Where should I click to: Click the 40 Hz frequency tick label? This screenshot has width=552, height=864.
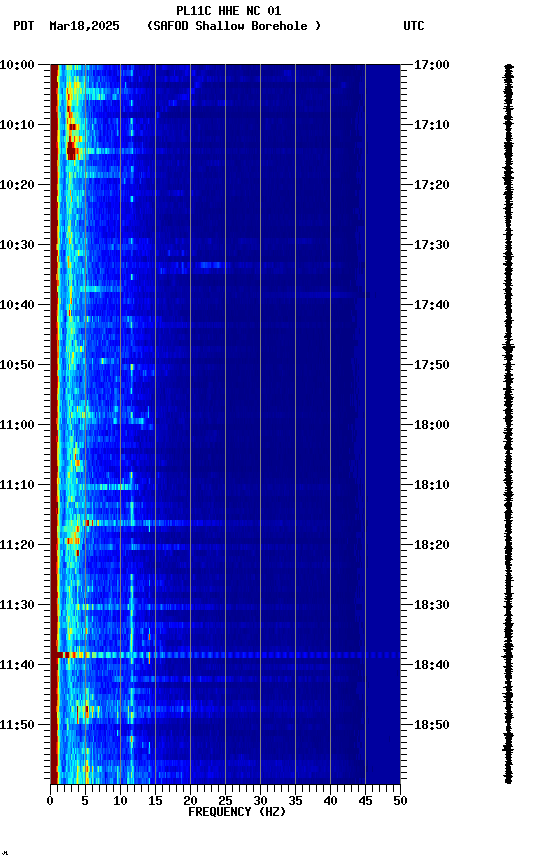click(x=330, y=801)
